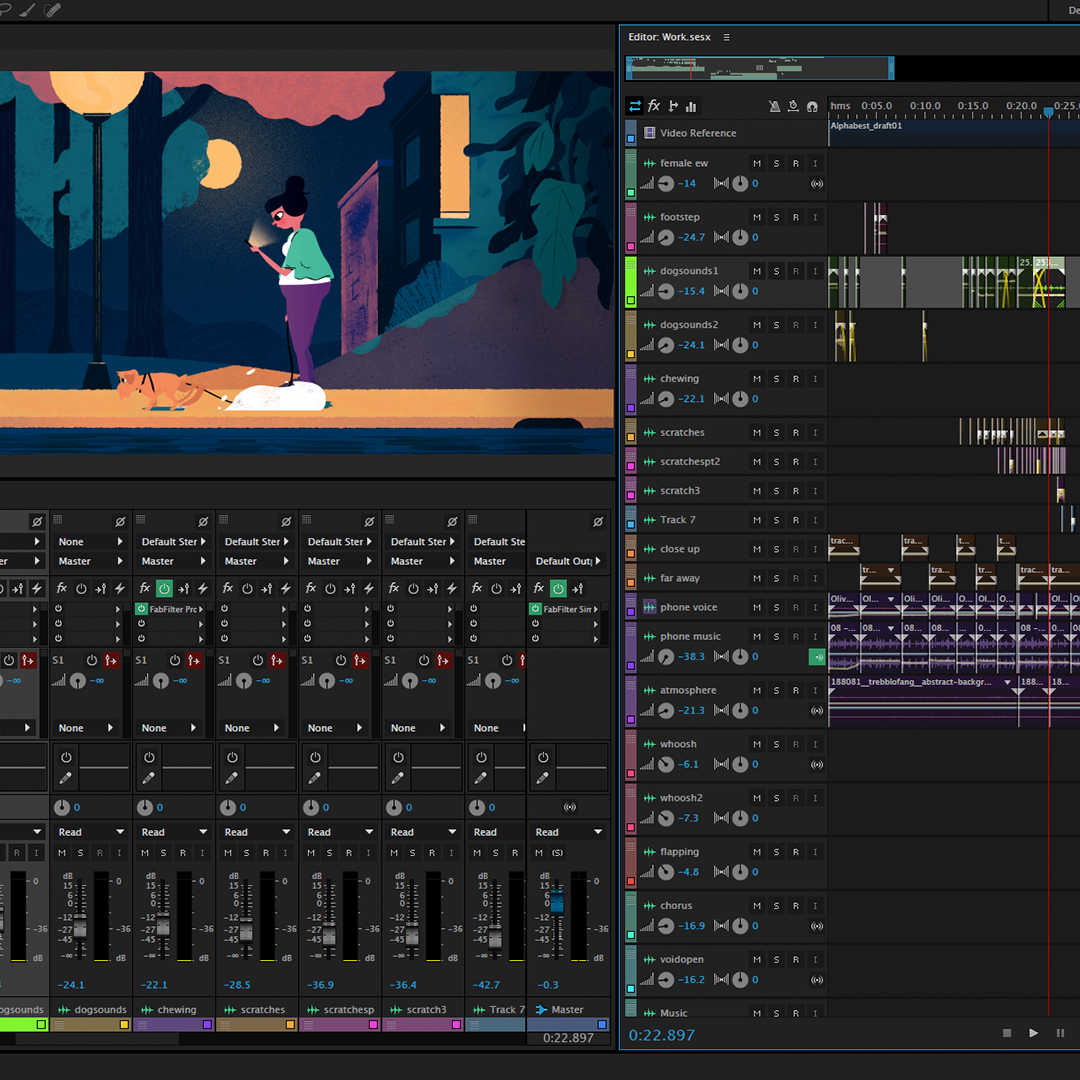Toggle the green fx power button in the Master channel

(x=558, y=589)
